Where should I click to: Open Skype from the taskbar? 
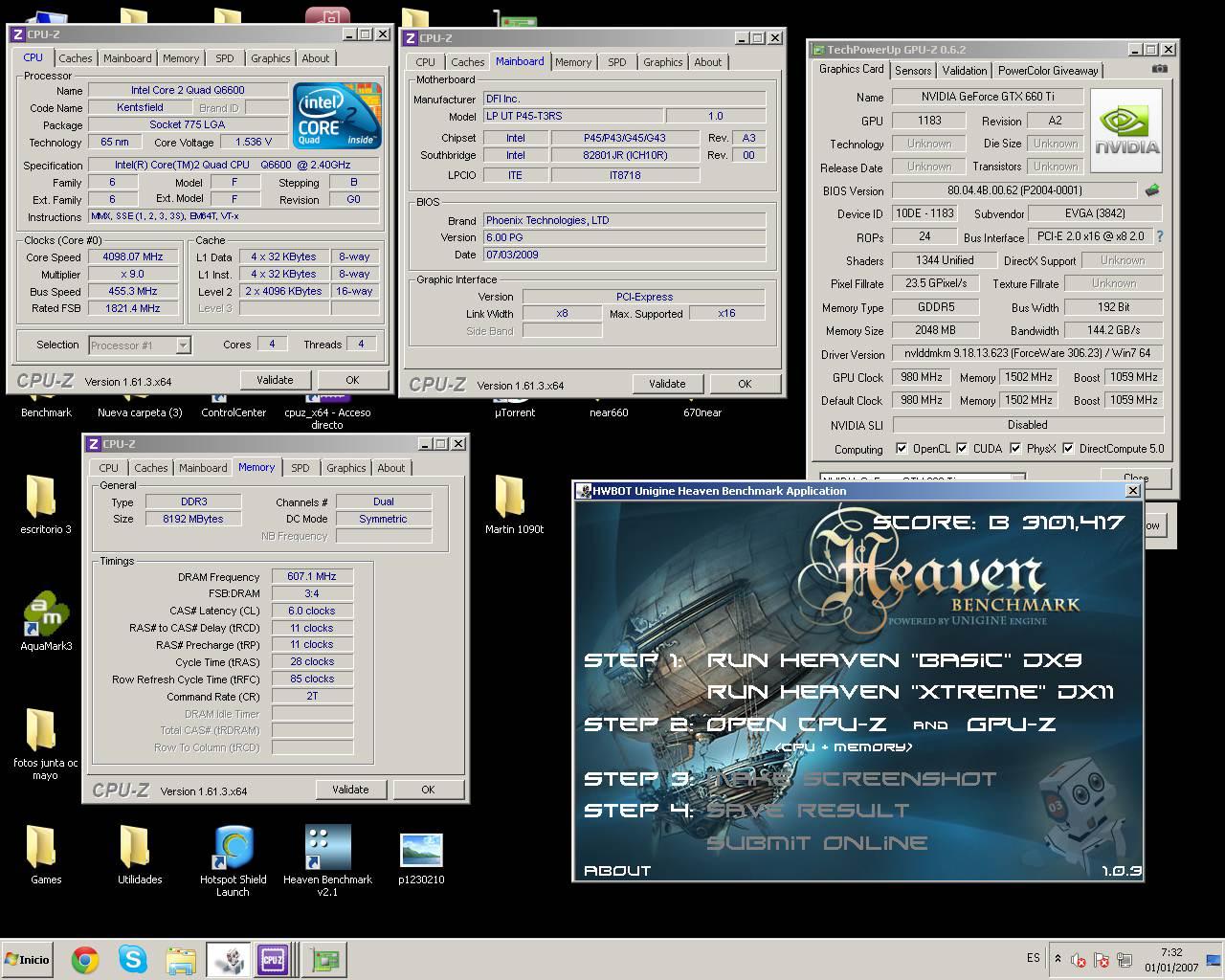(x=132, y=959)
